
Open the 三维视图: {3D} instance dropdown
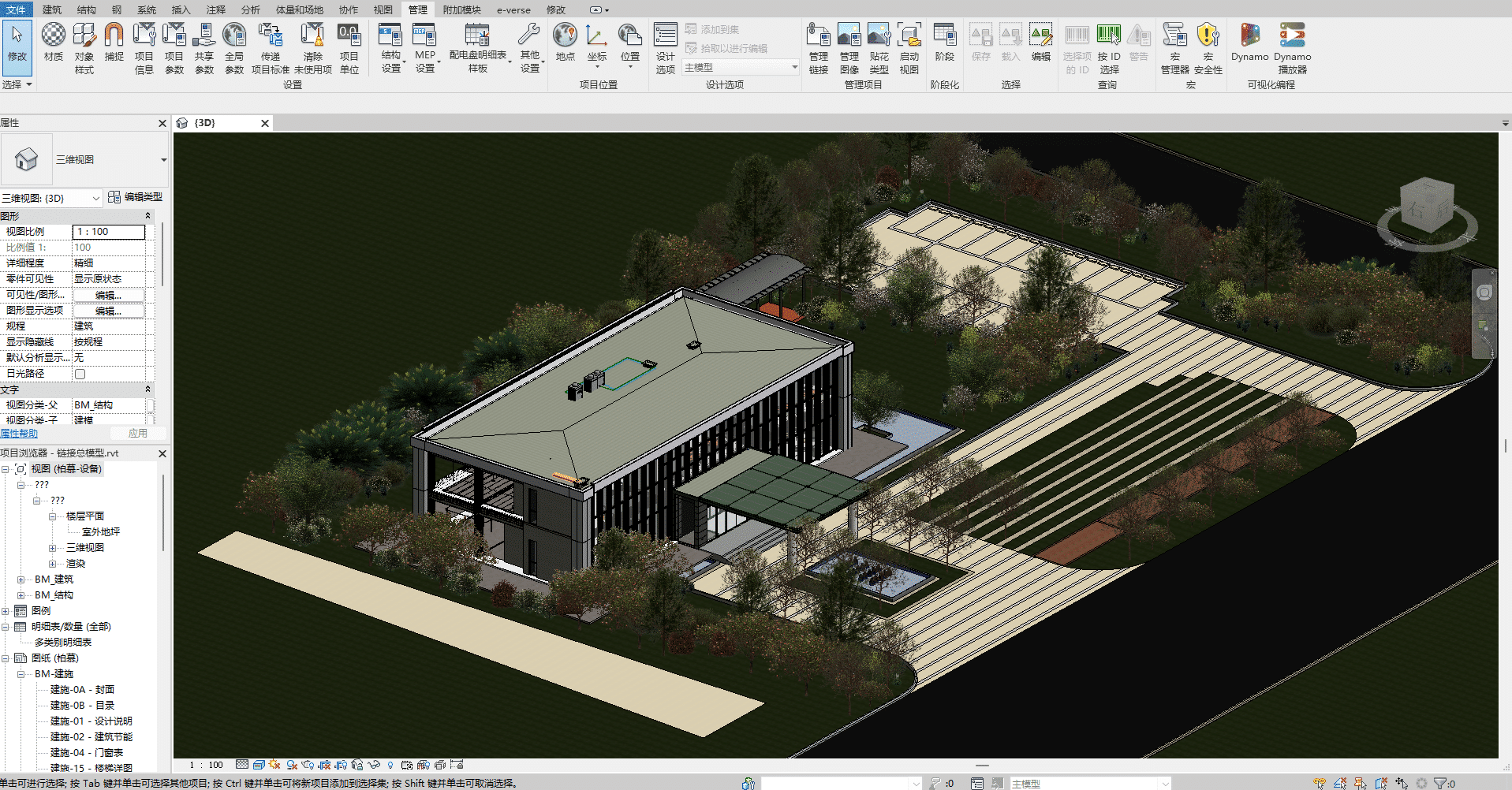[96, 198]
